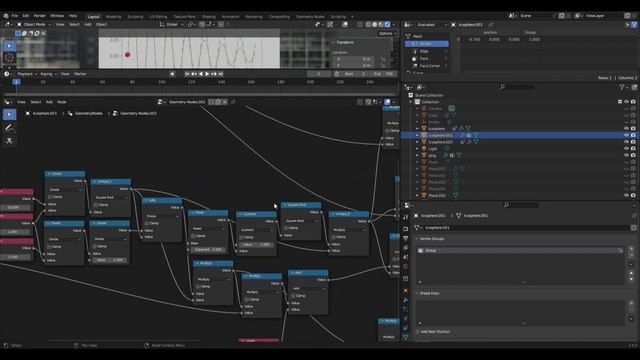Click the timeline Start frame field
The width and height of the screenshot is (640, 360).
tap(355, 74)
